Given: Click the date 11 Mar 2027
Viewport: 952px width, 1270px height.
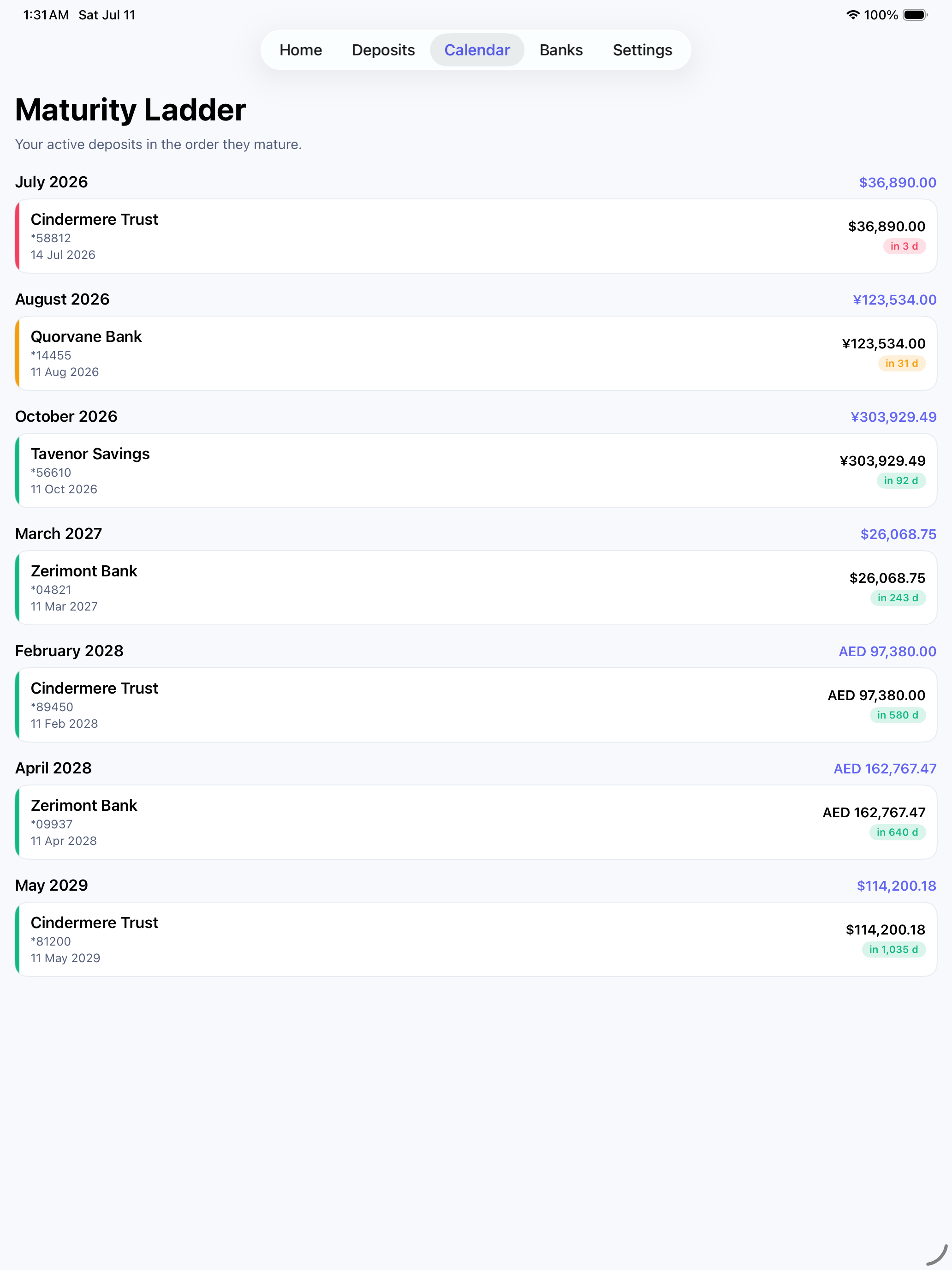Looking at the screenshot, I should (64, 606).
